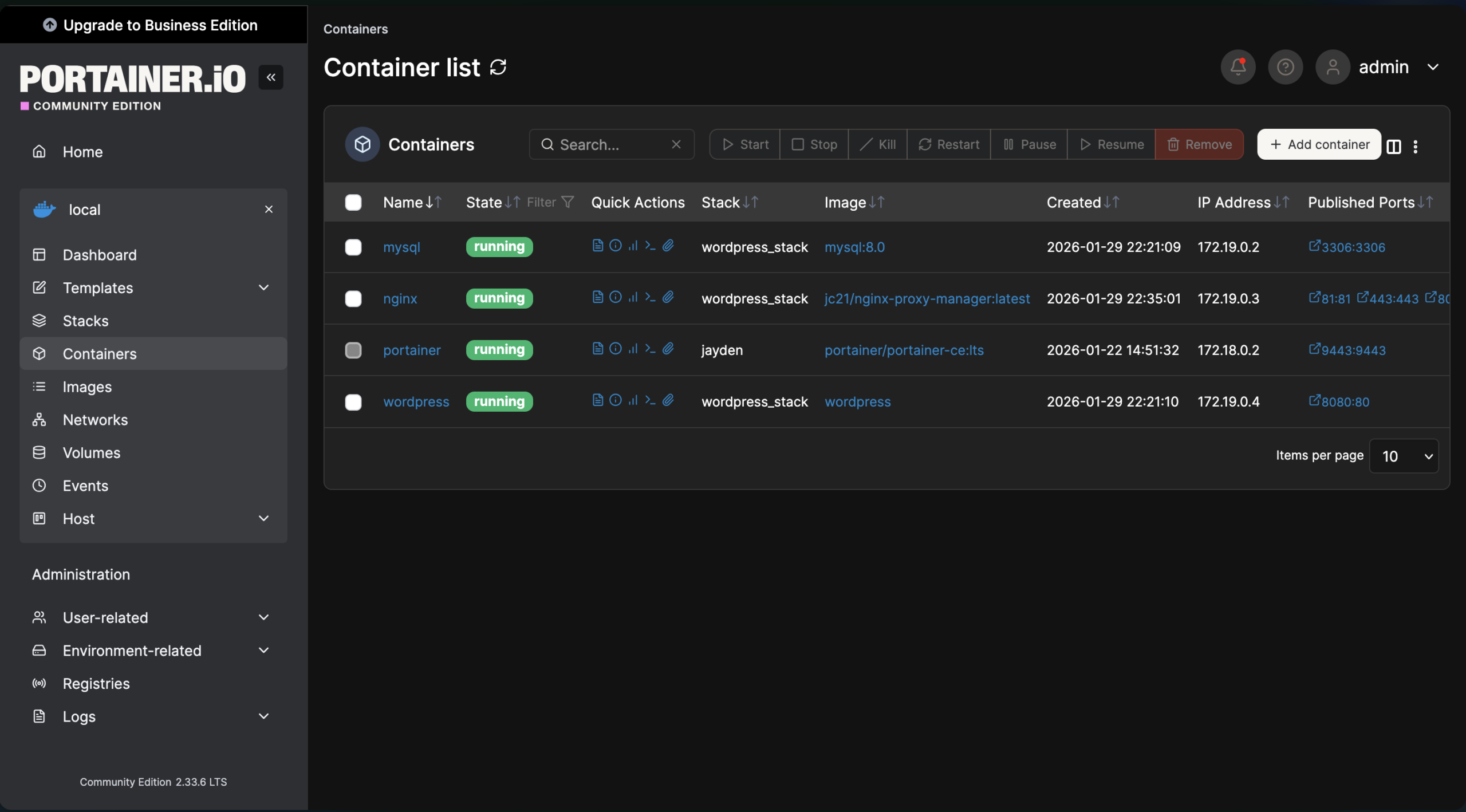This screenshot has height=812, width=1466.
Task: Open exec console icon for wordpress container
Action: tap(650, 400)
